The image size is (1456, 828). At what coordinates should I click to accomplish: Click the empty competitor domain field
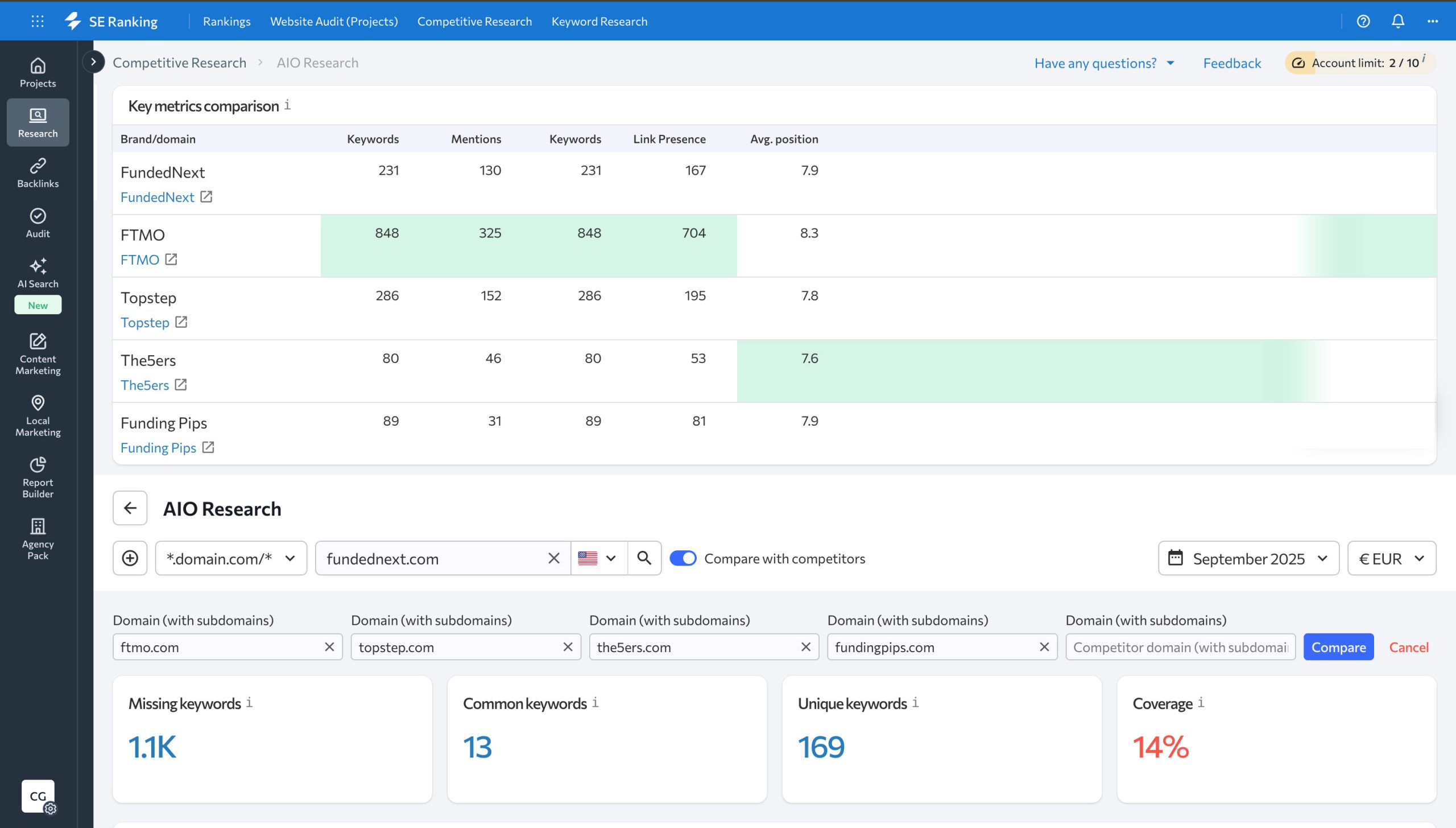[1180, 646]
